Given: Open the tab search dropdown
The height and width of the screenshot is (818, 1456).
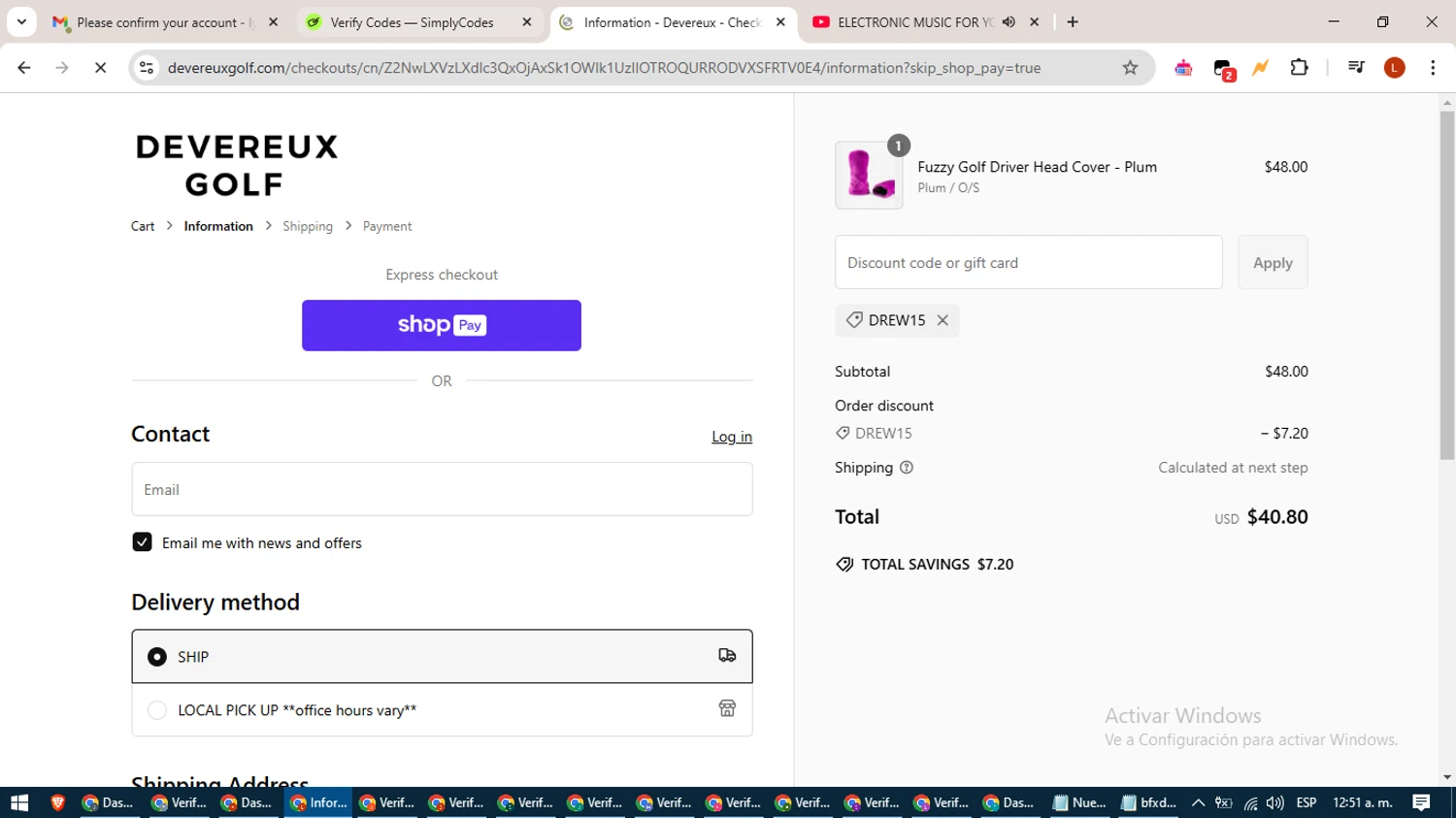Looking at the screenshot, I should pos(21,22).
